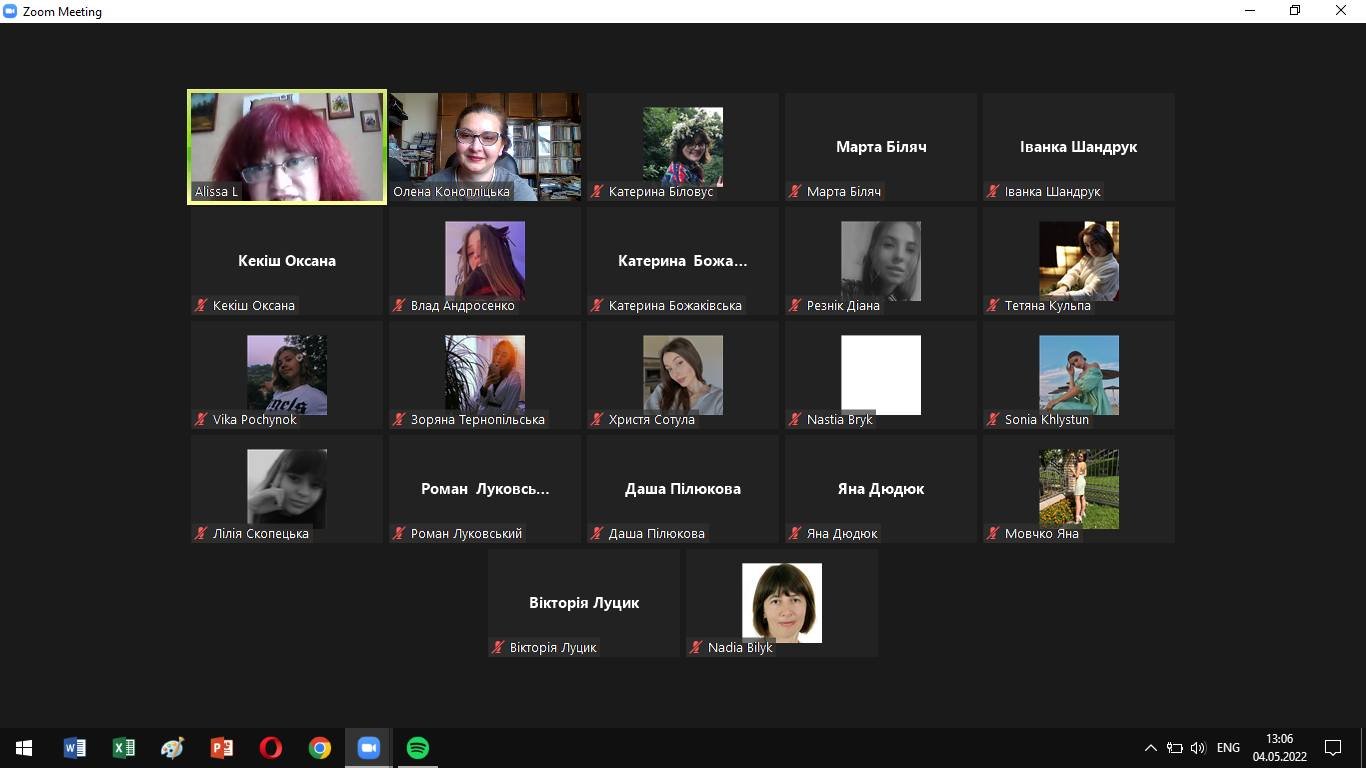The height and width of the screenshot is (768, 1366).
Task: Click Христя Сотула's profile picture
Action: 683,375
